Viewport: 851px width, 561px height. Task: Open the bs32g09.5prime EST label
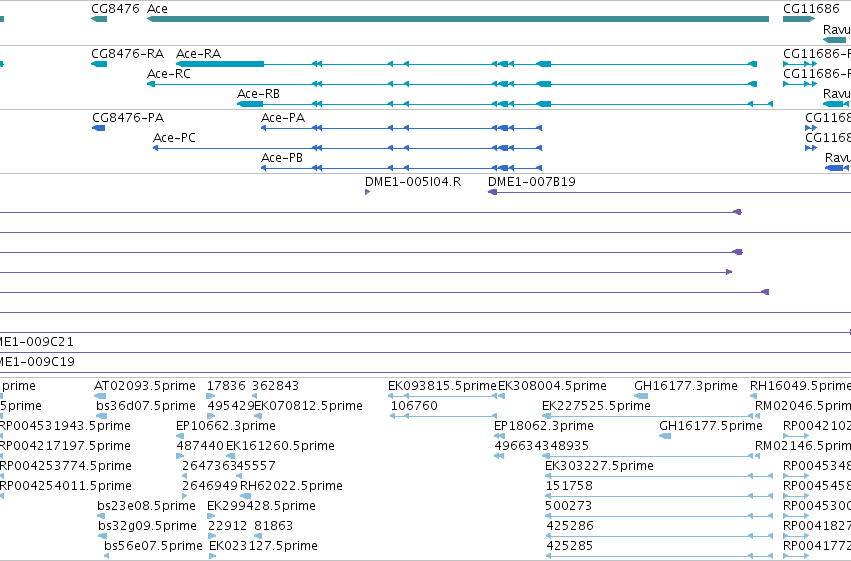point(147,526)
